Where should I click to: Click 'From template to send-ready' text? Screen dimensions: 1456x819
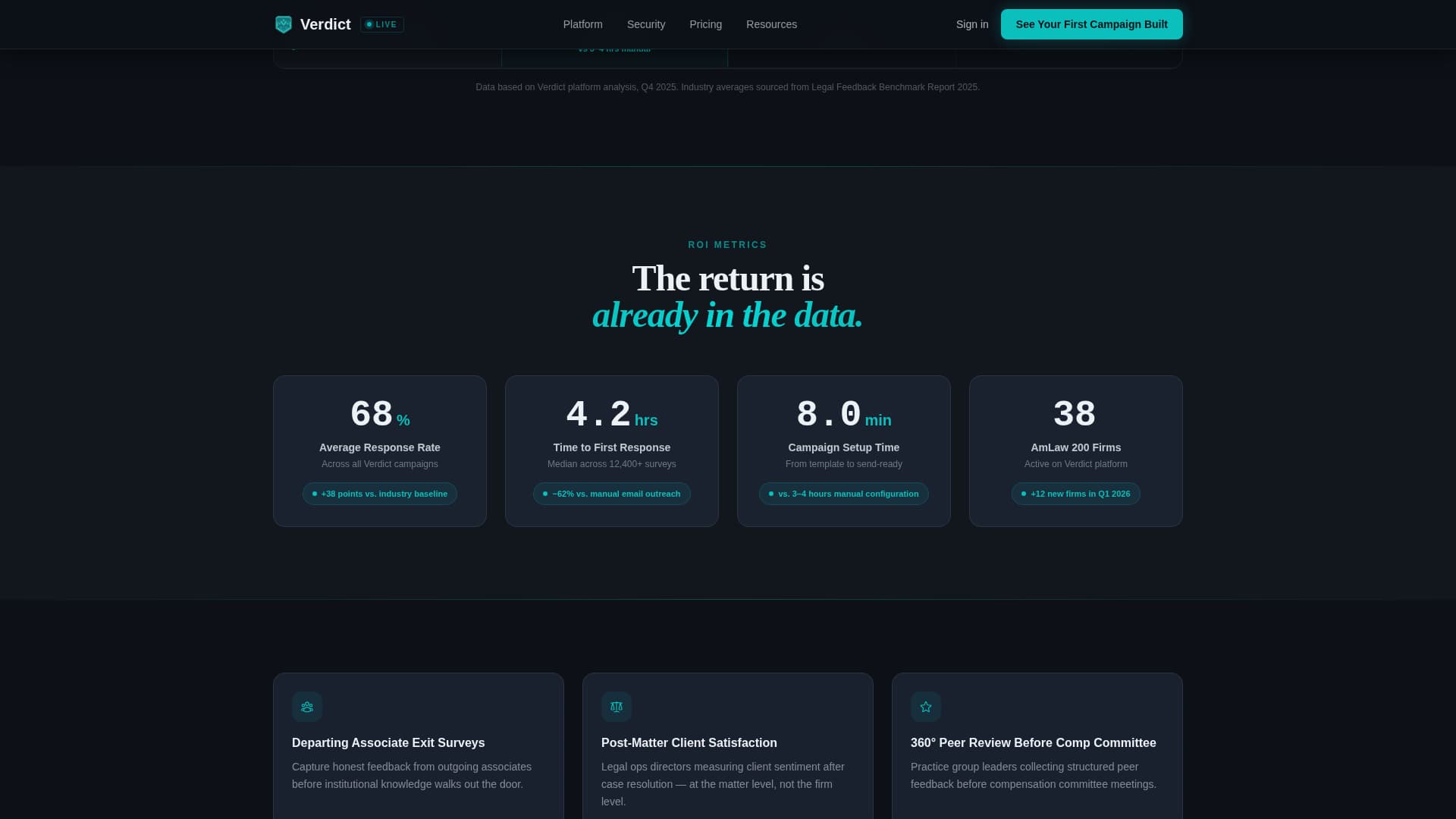[x=844, y=464]
